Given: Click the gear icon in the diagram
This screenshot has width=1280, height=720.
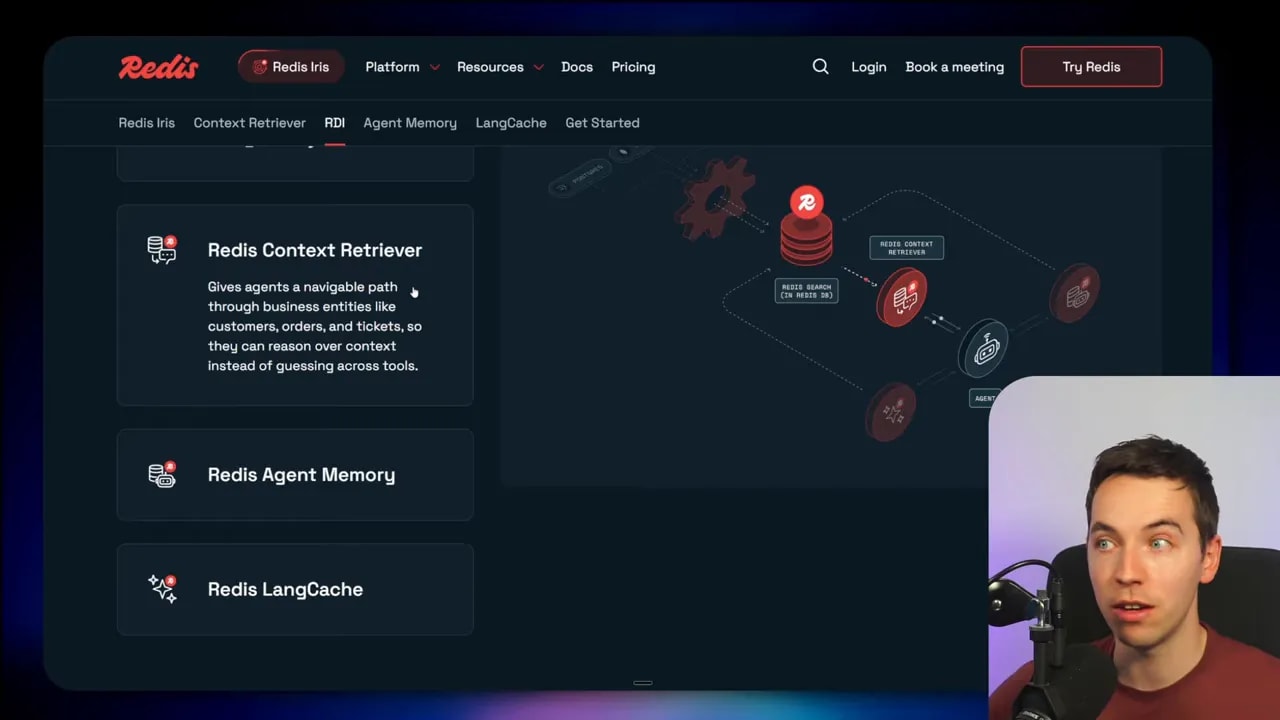Looking at the screenshot, I should coord(716,197).
